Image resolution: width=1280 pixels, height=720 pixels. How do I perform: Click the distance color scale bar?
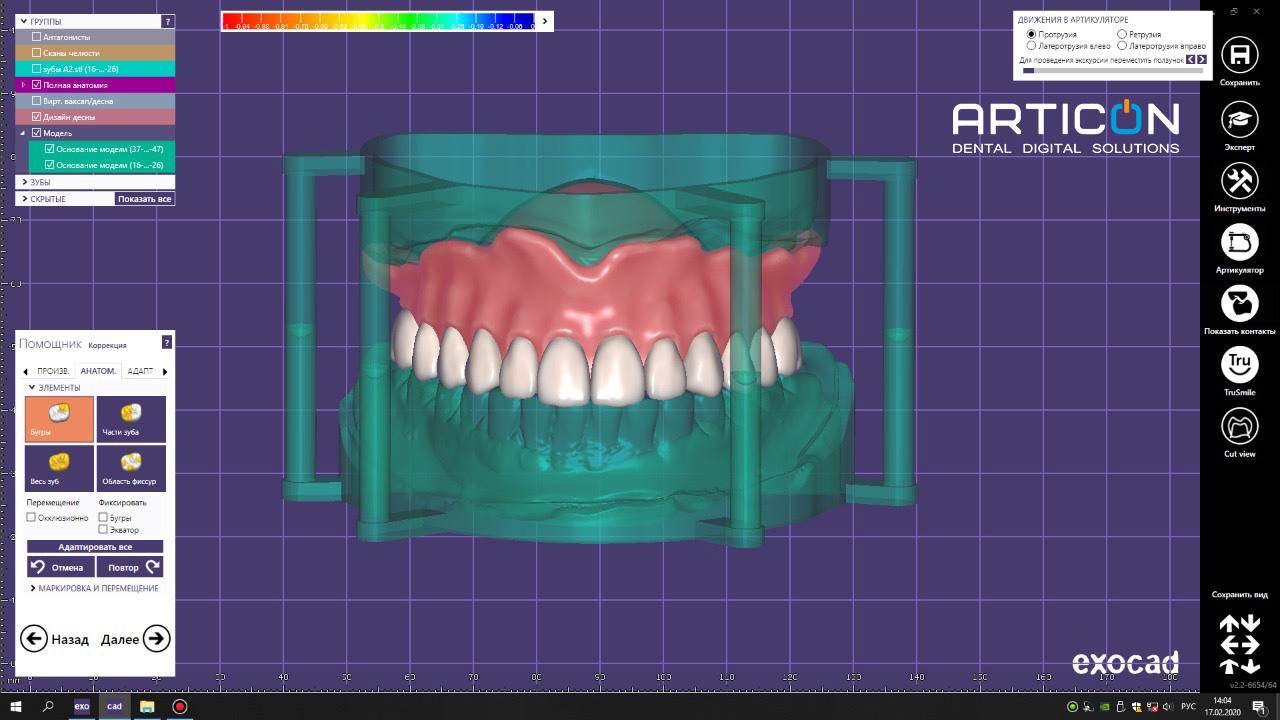click(379, 21)
